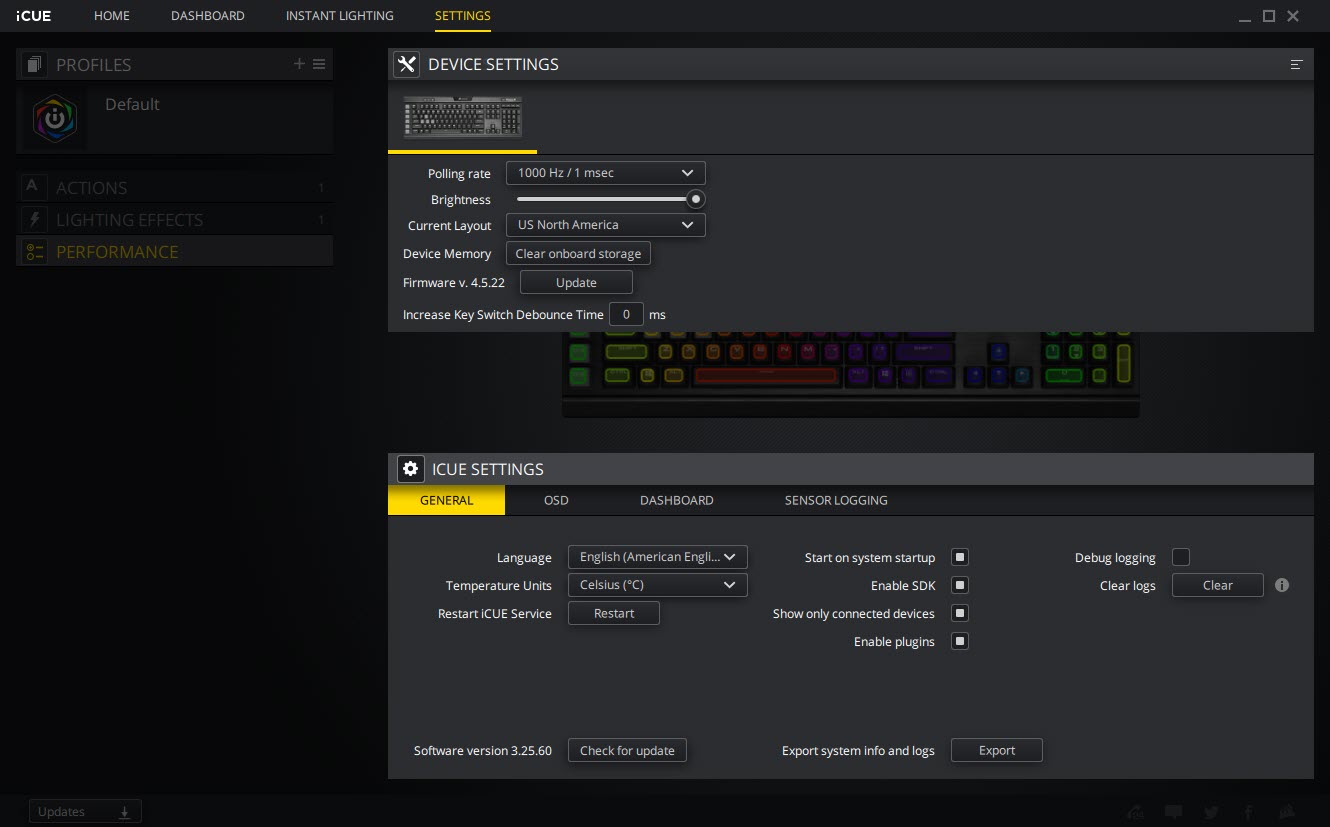
Task: Export system info and logs
Action: (x=997, y=750)
